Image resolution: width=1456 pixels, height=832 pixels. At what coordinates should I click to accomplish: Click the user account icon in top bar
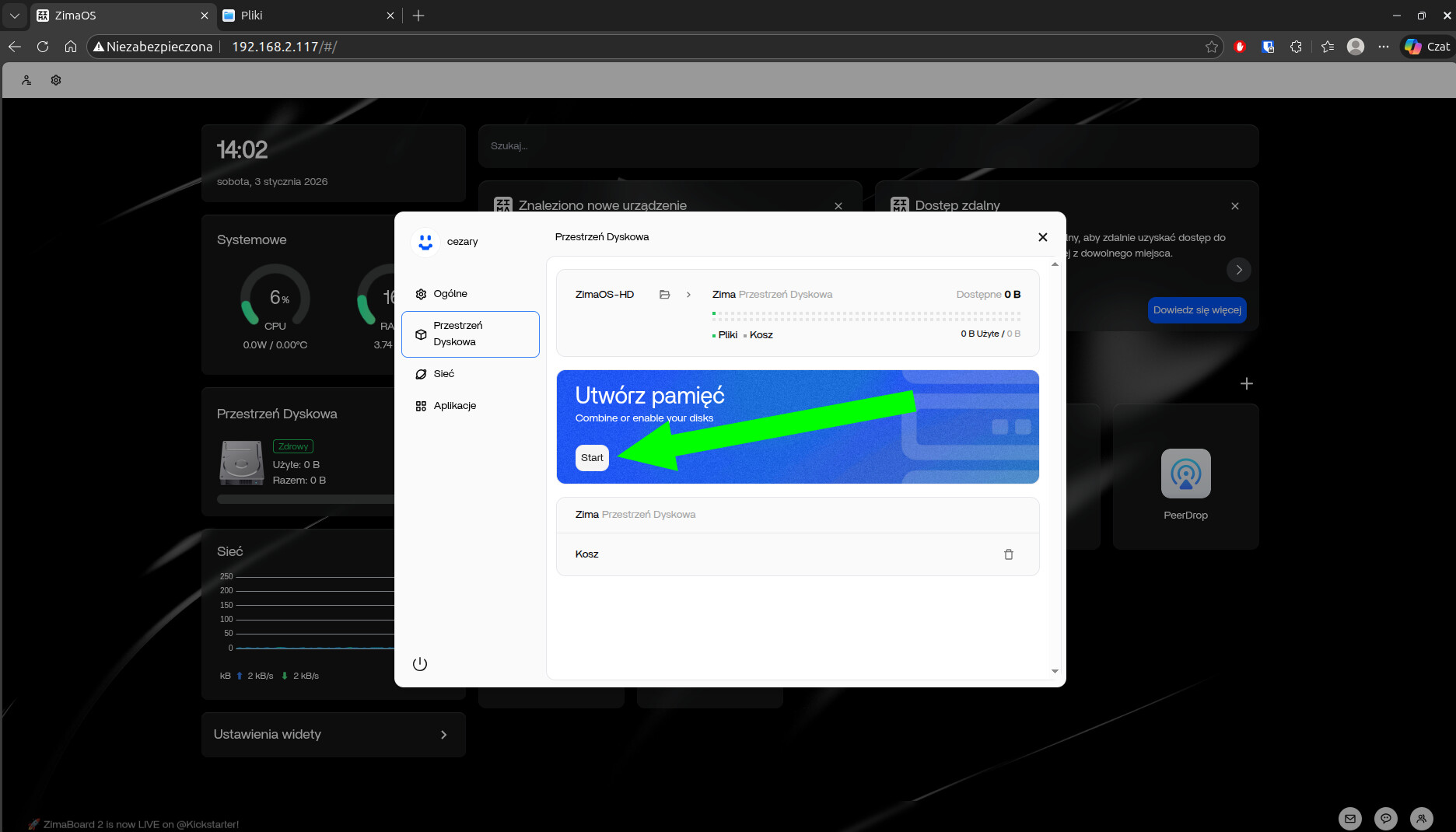click(x=26, y=80)
